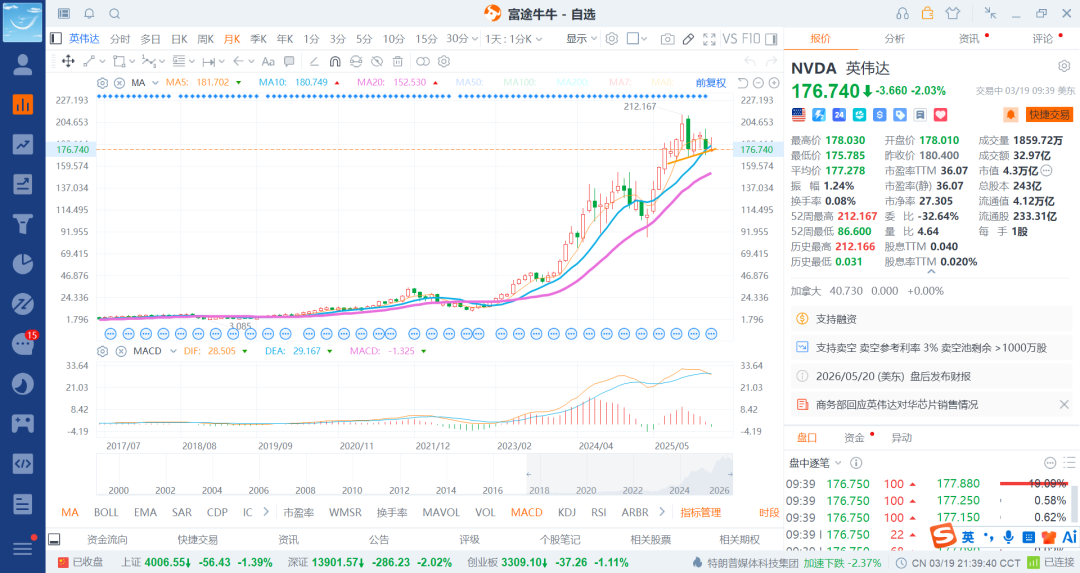The width and height of the screenshot is (1080, 573).
Task: Open price alert bell for NVDA
Action: [x=1010, y=114]
